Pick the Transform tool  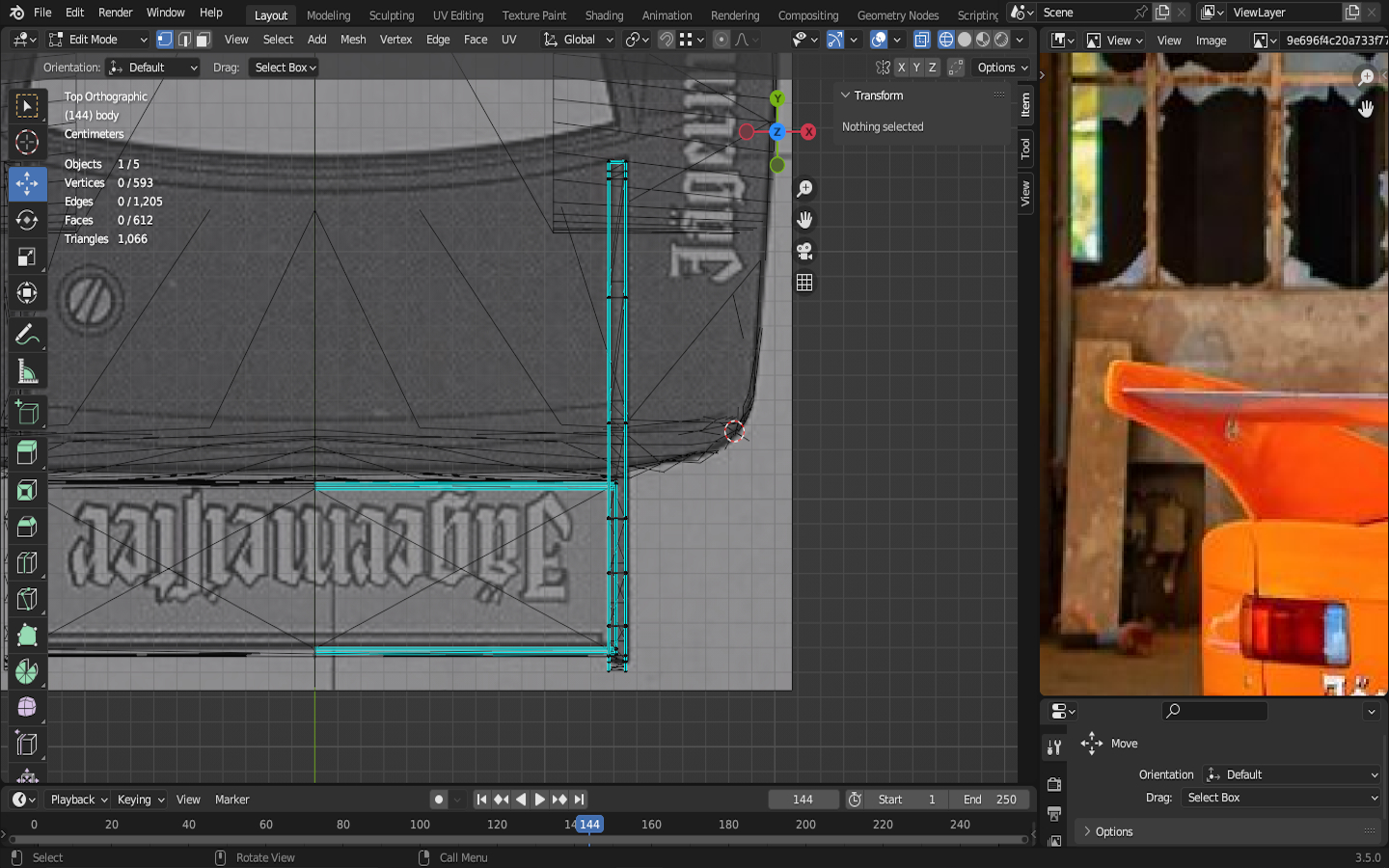click(27, 293)
